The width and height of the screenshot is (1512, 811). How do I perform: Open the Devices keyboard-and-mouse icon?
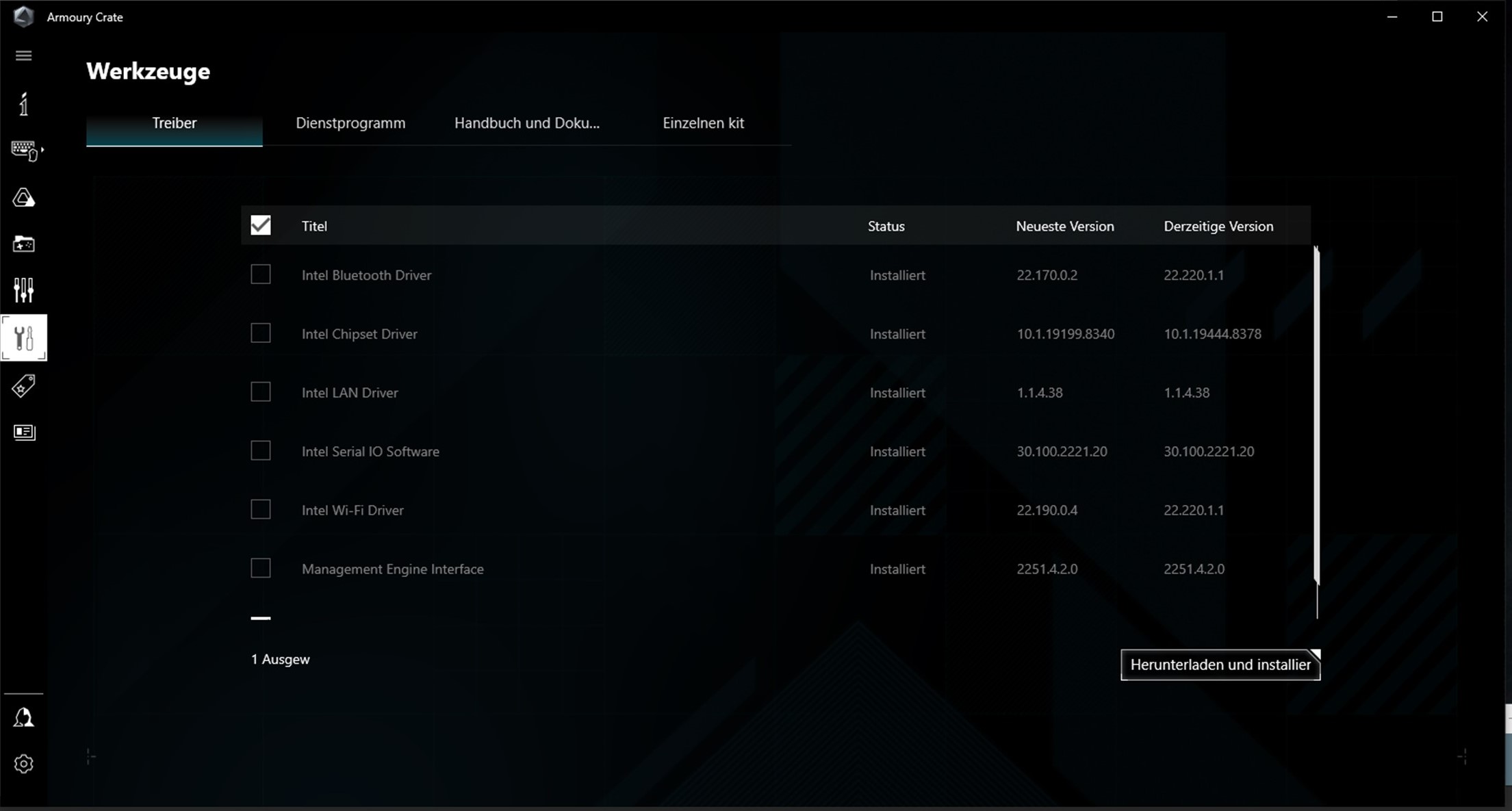pyautogui.click(x=23, y=150)
